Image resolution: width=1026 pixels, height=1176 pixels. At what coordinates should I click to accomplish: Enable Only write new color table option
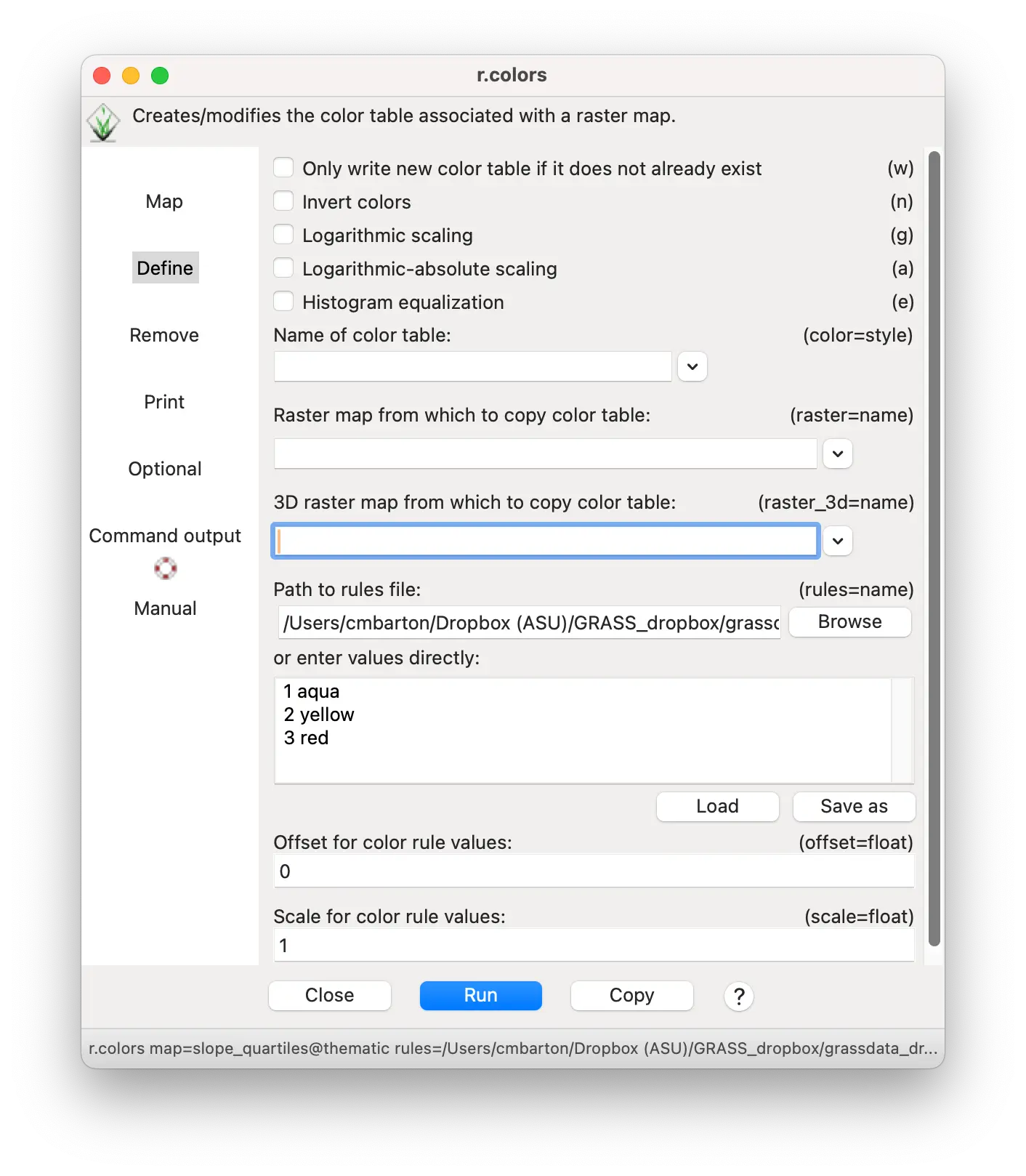[283, 168]
